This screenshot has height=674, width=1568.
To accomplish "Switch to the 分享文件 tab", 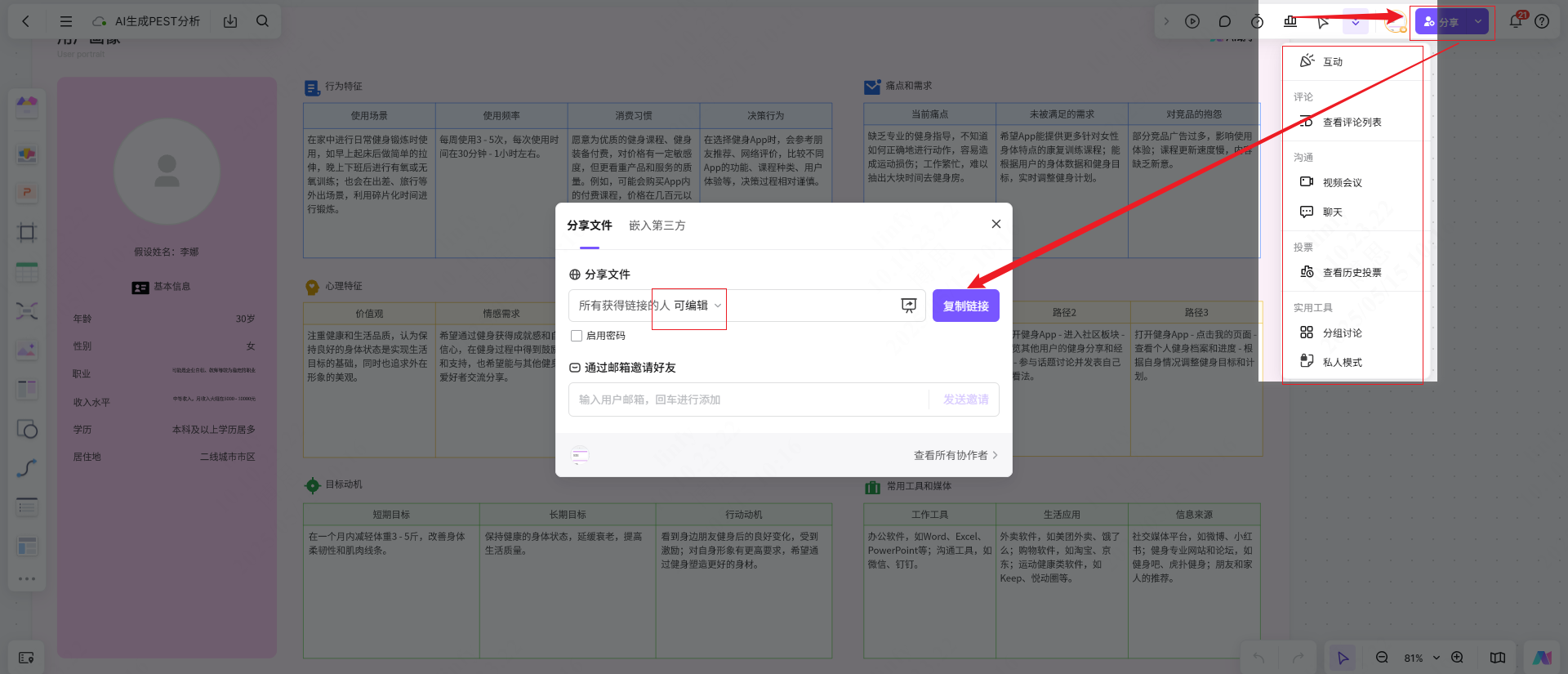I will [589, 225].
